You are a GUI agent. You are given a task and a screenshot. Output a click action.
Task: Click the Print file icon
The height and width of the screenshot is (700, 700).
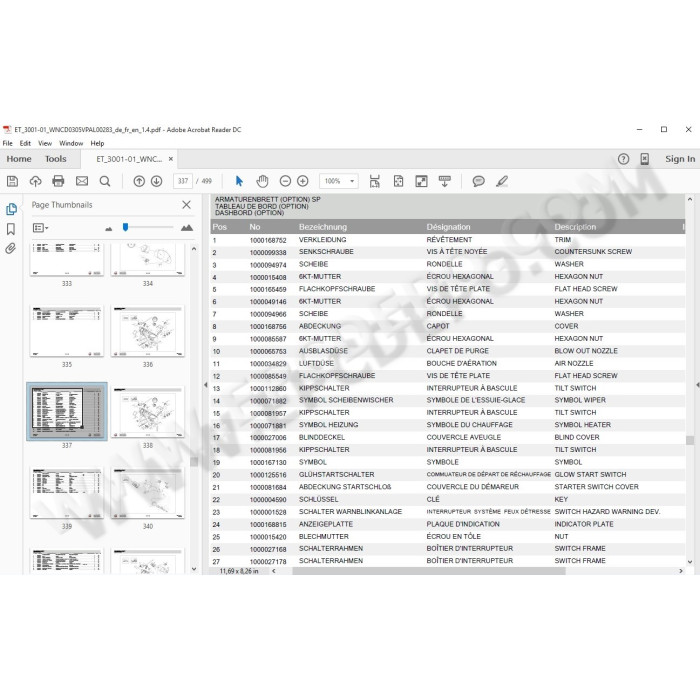58,181
